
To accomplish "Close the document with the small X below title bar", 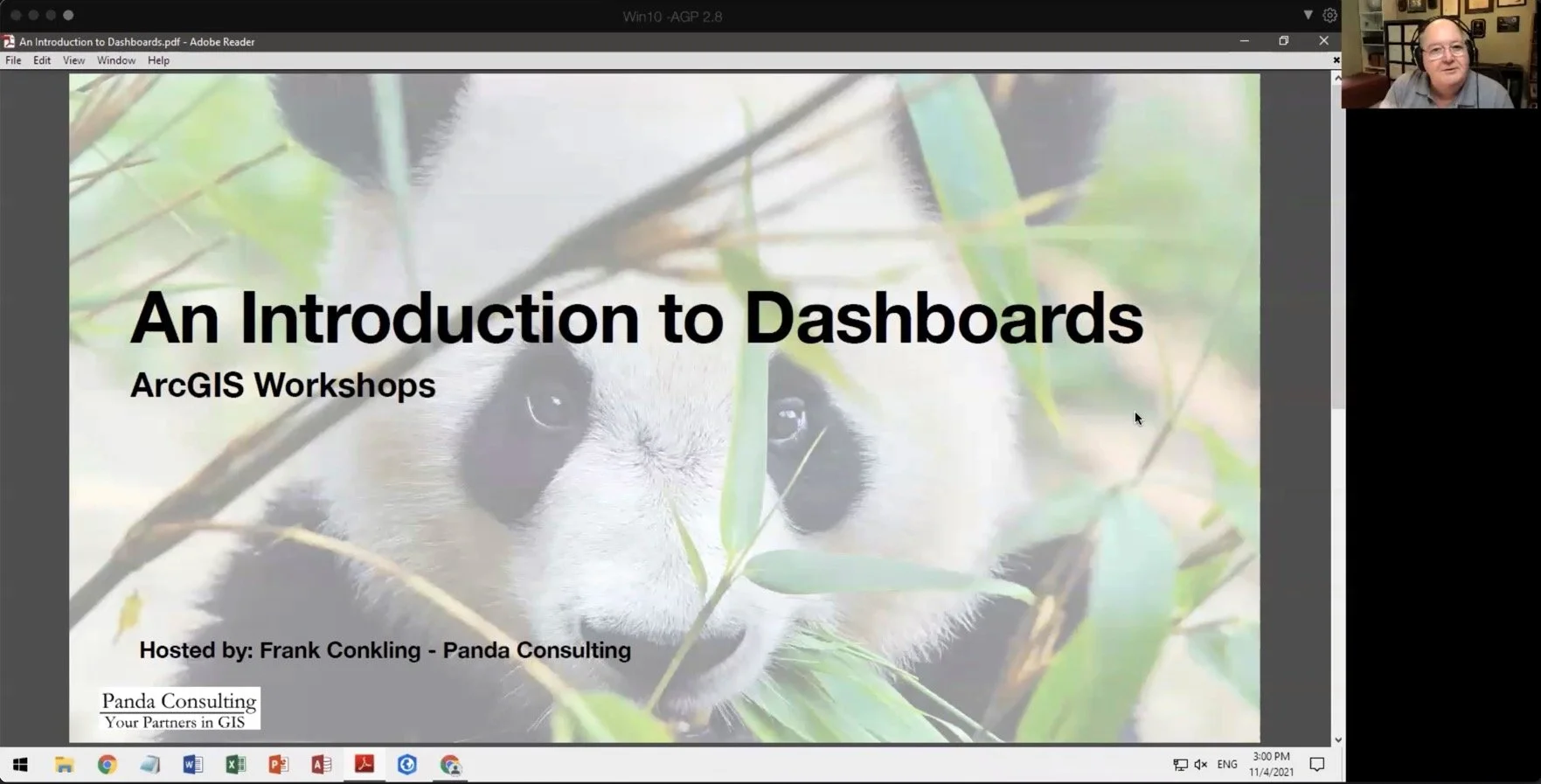I will click(x=1336, y=60).
